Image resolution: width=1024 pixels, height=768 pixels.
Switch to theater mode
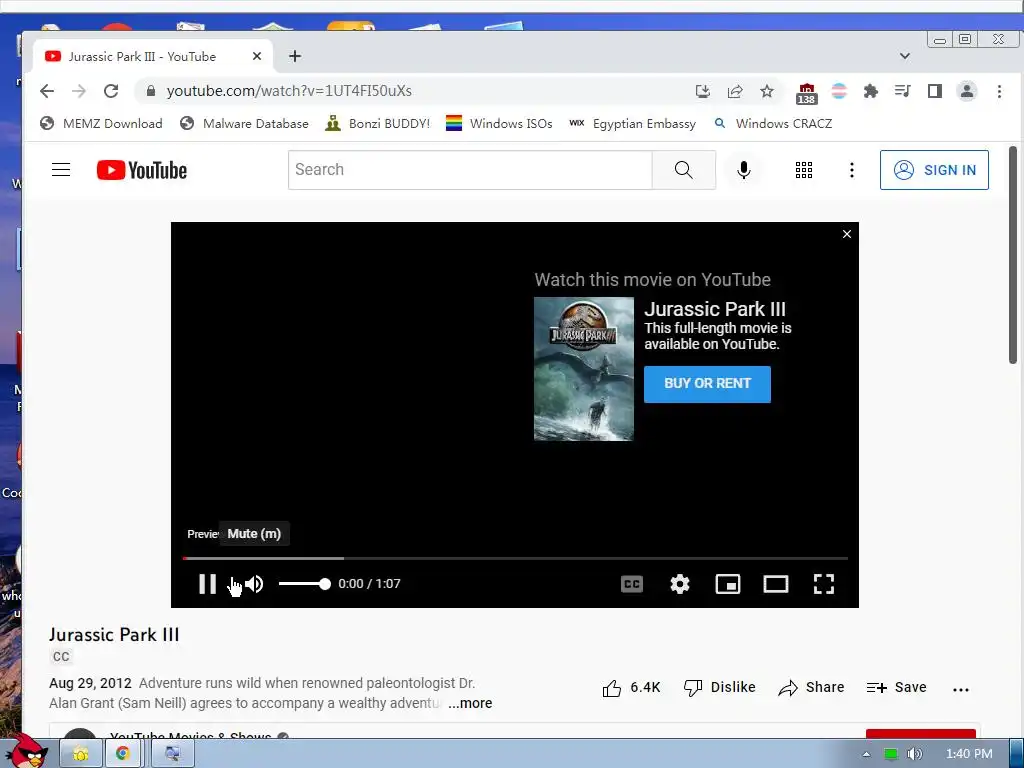tap(776, 584)
